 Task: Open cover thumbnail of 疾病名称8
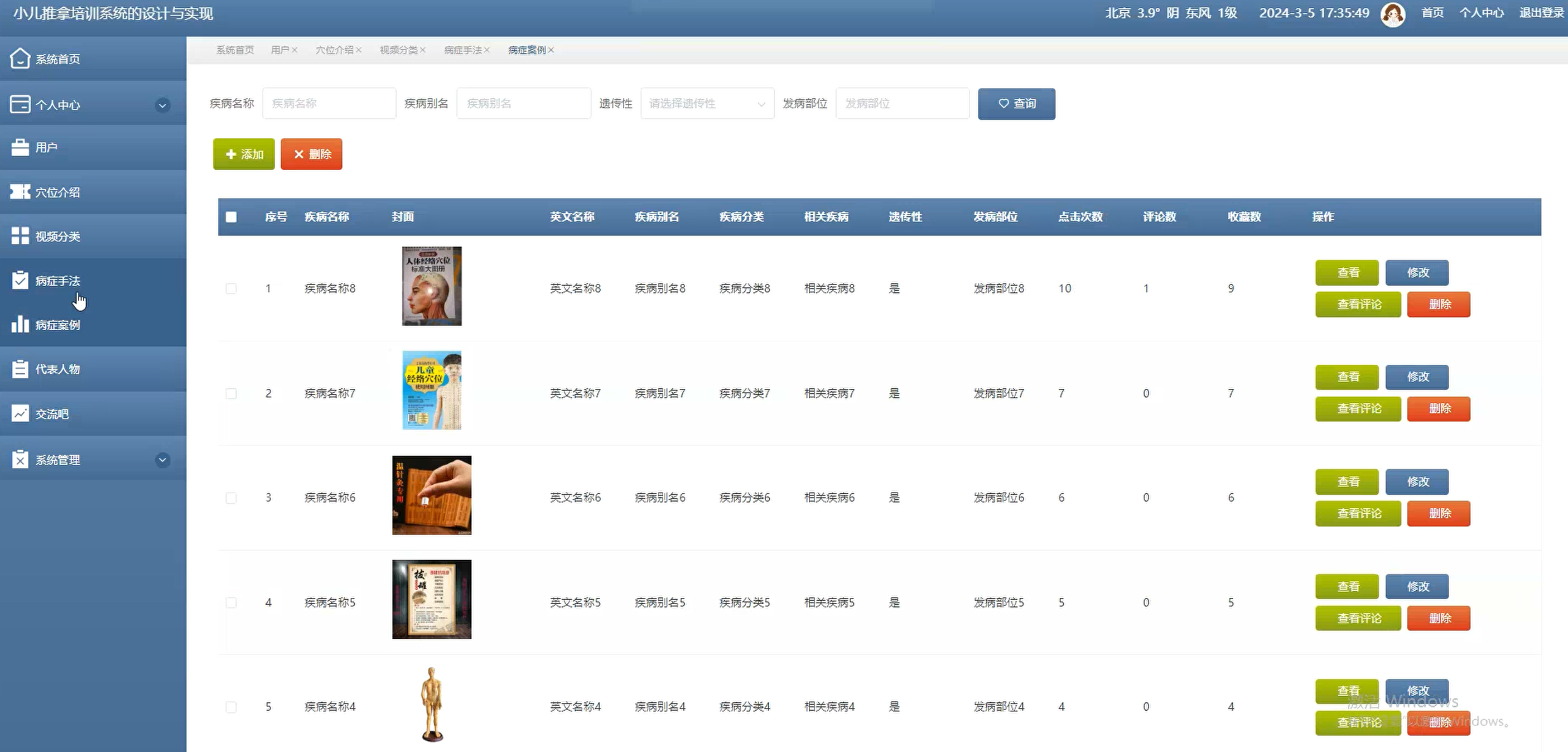click(x=432, y=286)
